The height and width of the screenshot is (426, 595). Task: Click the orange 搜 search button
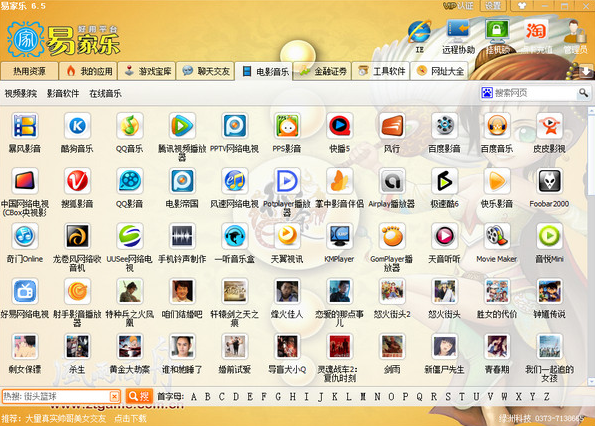(x=139, y=396)
